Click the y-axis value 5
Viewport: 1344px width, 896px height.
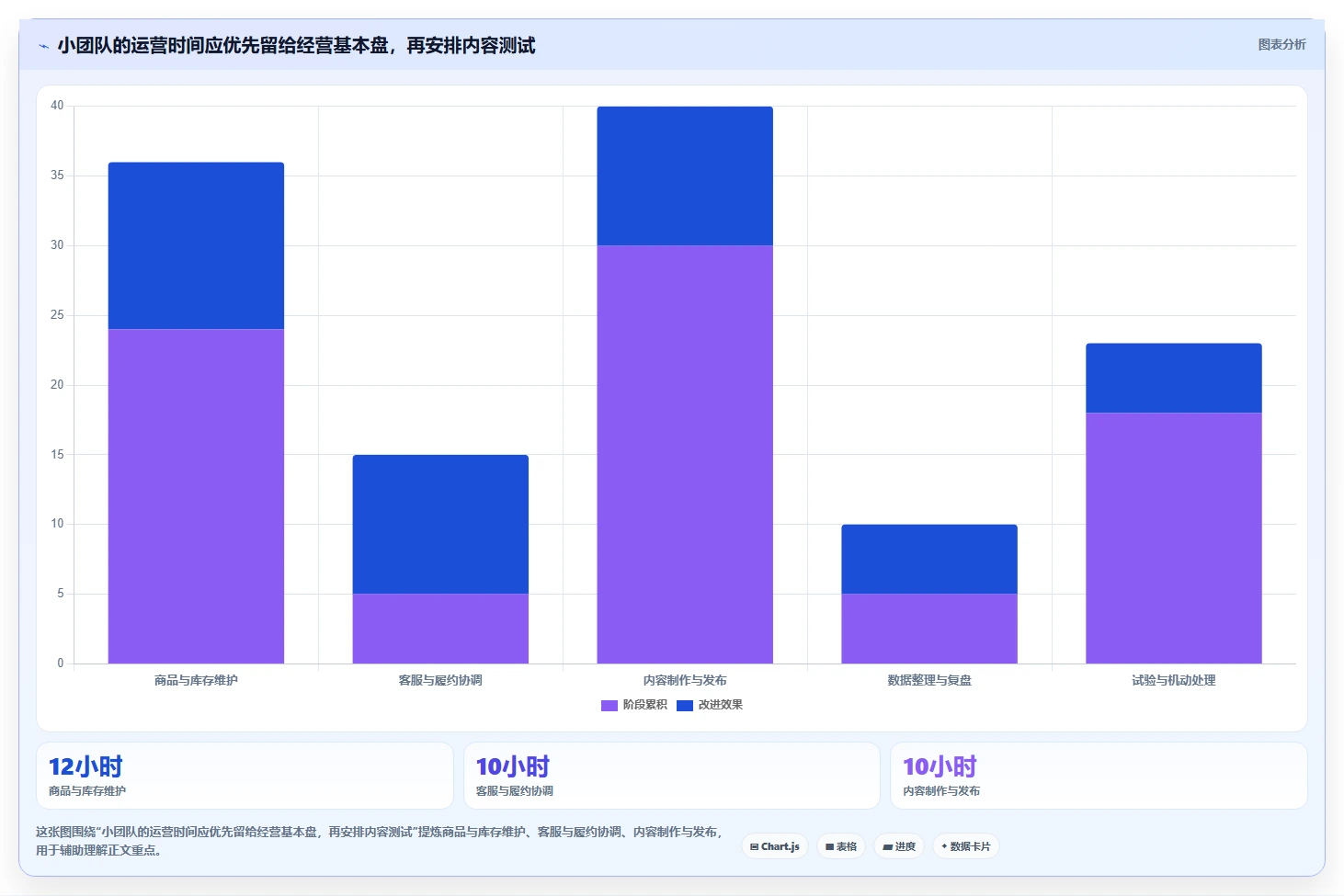click(x=61, y=594)
